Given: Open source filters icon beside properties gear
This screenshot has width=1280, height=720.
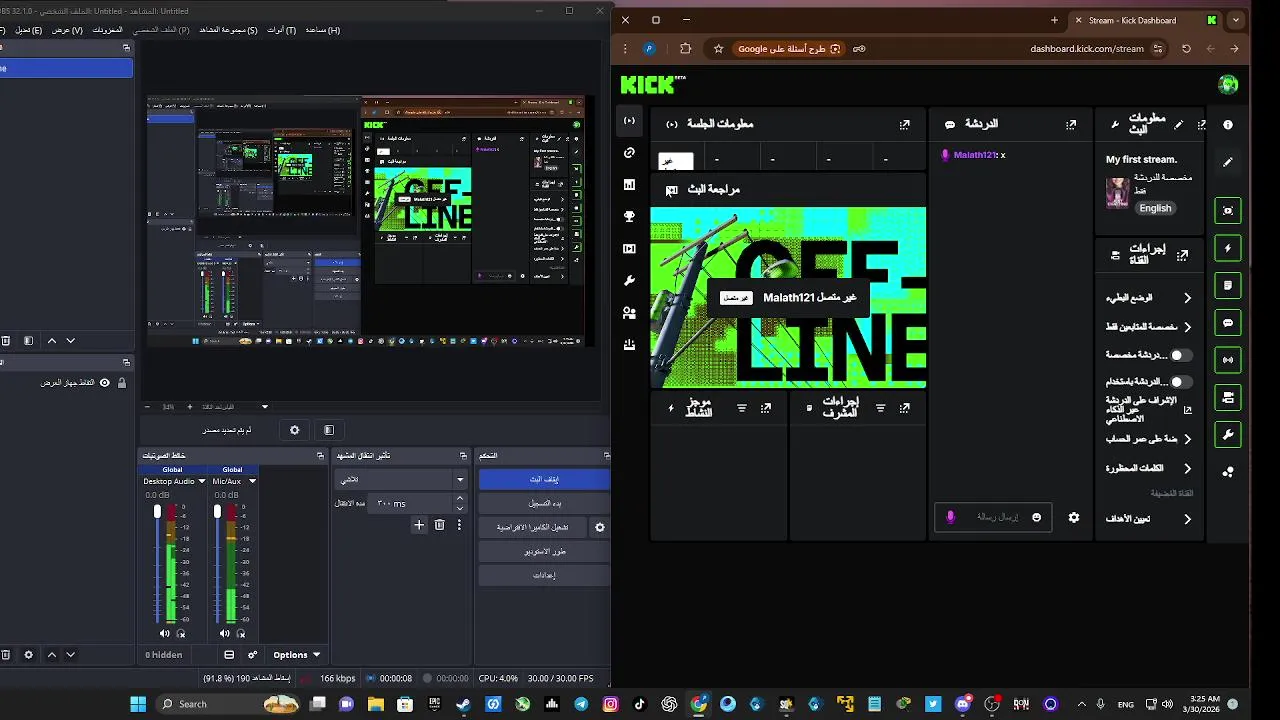Looking at the screenshot, I should click(x=329, y=430).
